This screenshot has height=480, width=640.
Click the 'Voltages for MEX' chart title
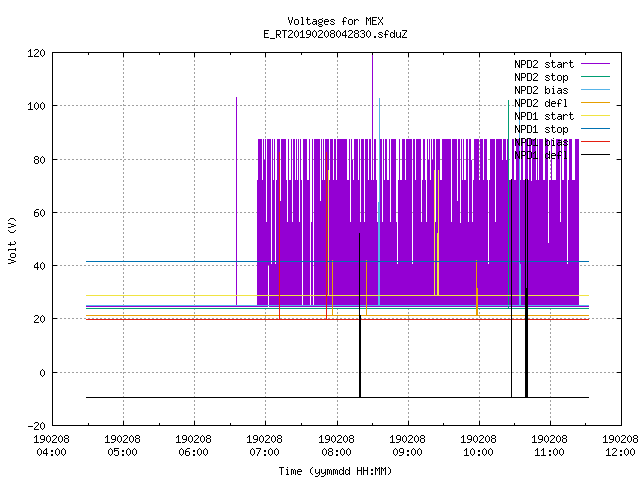(335, 21)
